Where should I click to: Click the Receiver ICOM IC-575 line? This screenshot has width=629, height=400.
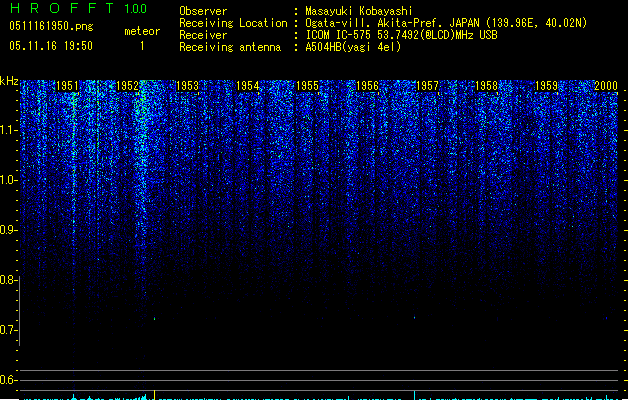pyautogui.click(x=338, y=35)
